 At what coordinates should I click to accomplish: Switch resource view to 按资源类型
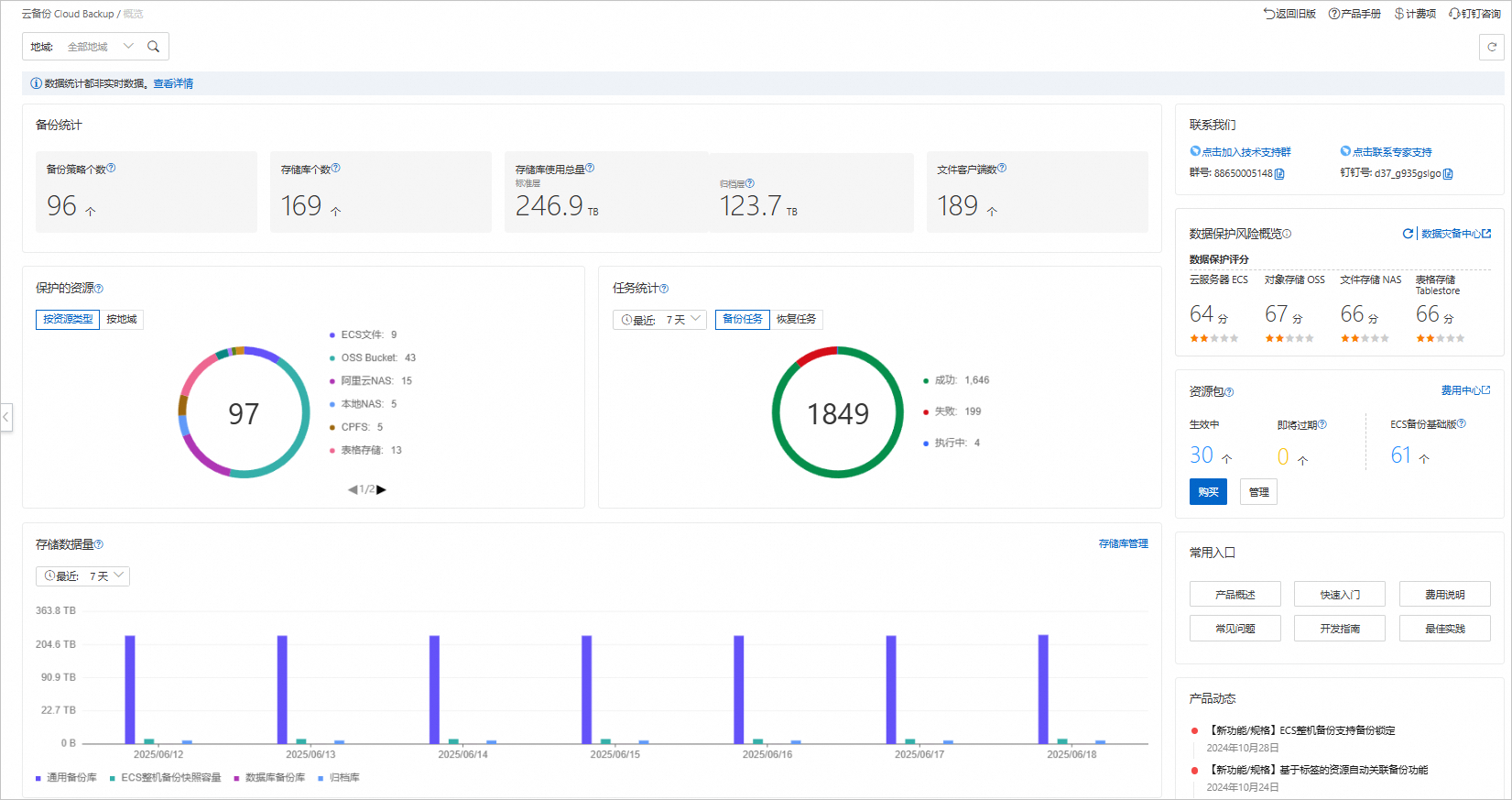pos(68,319)
